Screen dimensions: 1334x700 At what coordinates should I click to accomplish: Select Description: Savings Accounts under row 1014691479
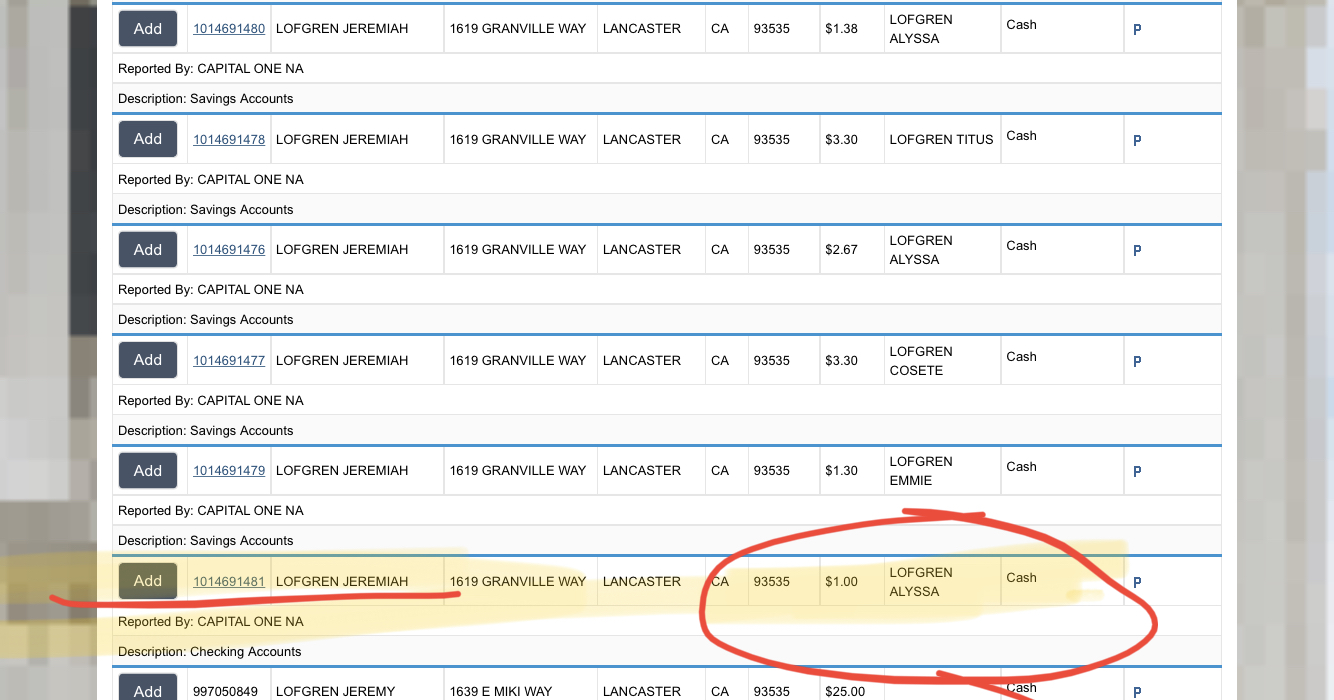206,541
